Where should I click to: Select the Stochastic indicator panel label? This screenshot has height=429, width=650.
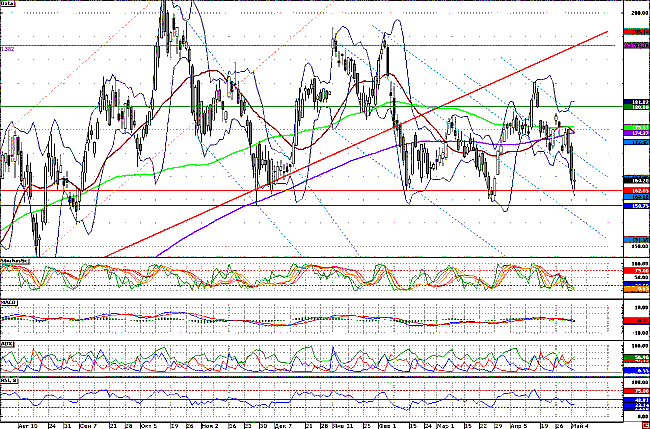14,261
